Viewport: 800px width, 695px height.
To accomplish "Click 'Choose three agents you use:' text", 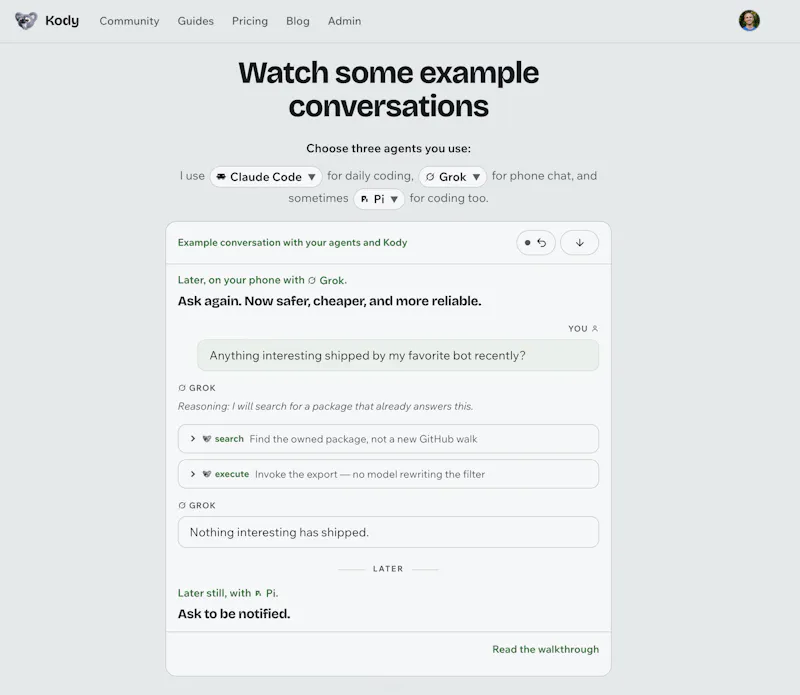I will 388,148.
